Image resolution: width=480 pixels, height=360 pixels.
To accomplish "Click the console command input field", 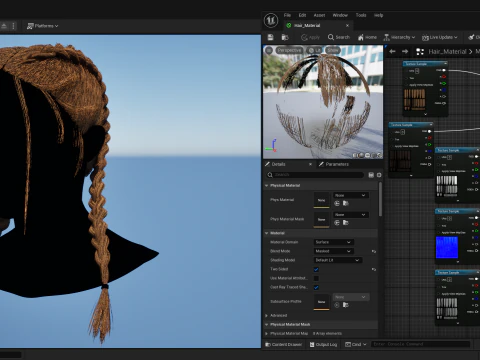I will pos(421,344).
